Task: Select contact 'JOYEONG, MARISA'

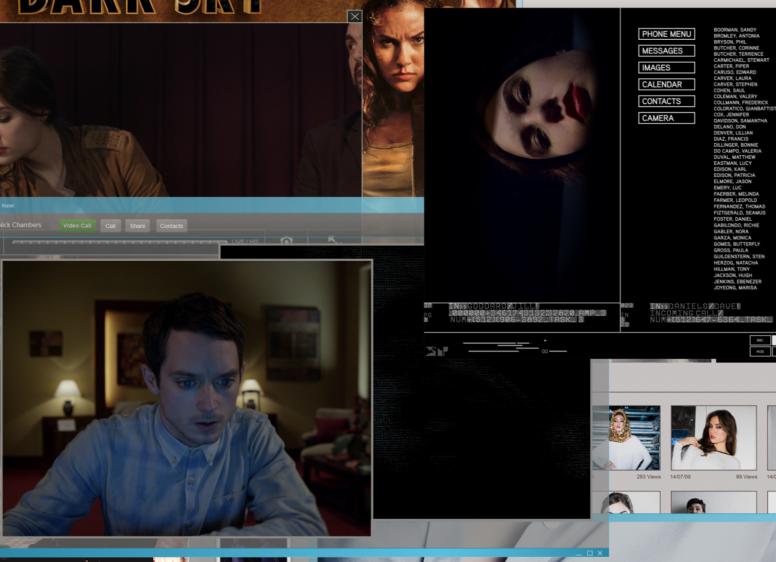Action: tap(735, 287)
